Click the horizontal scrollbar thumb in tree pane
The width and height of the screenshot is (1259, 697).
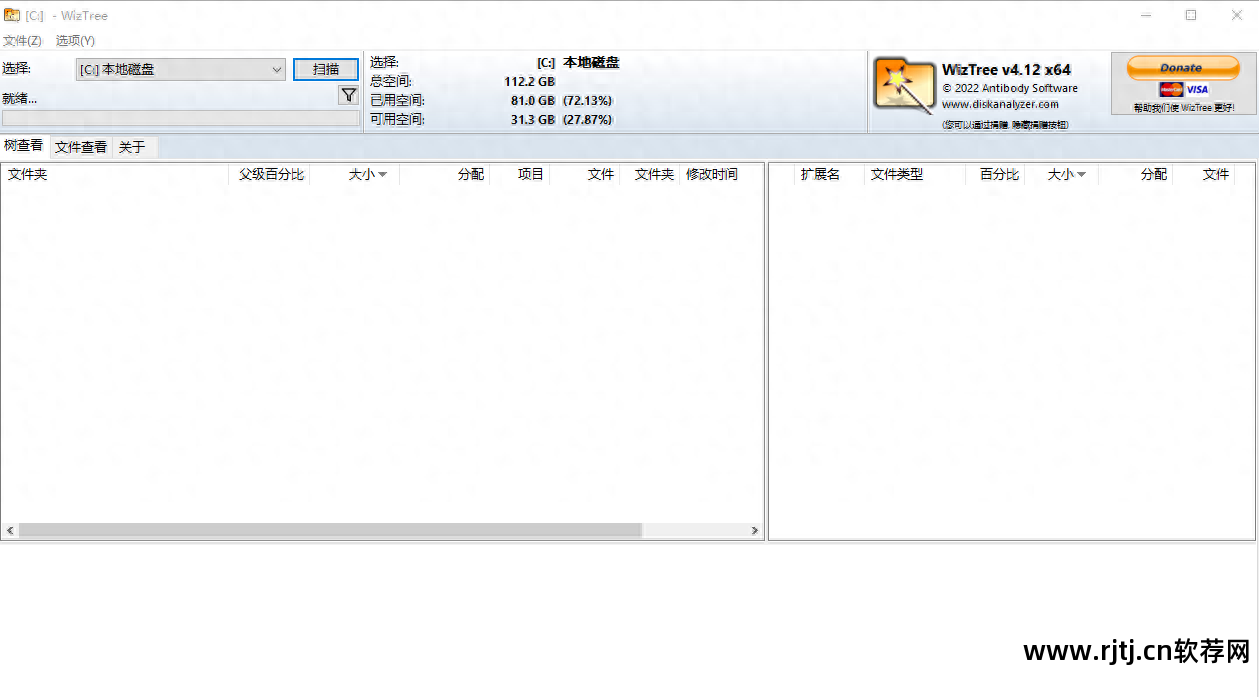click(x=330, y=531)
